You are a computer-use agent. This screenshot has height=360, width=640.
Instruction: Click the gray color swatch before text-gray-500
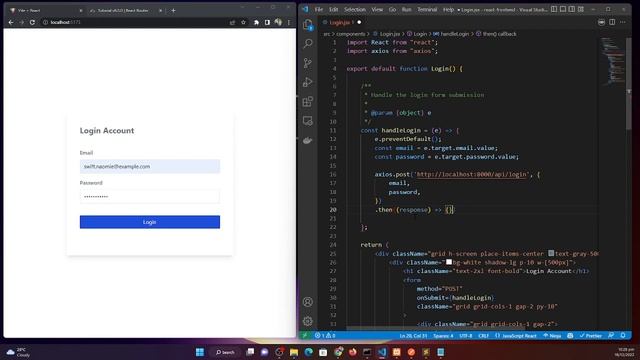[551, 253]
